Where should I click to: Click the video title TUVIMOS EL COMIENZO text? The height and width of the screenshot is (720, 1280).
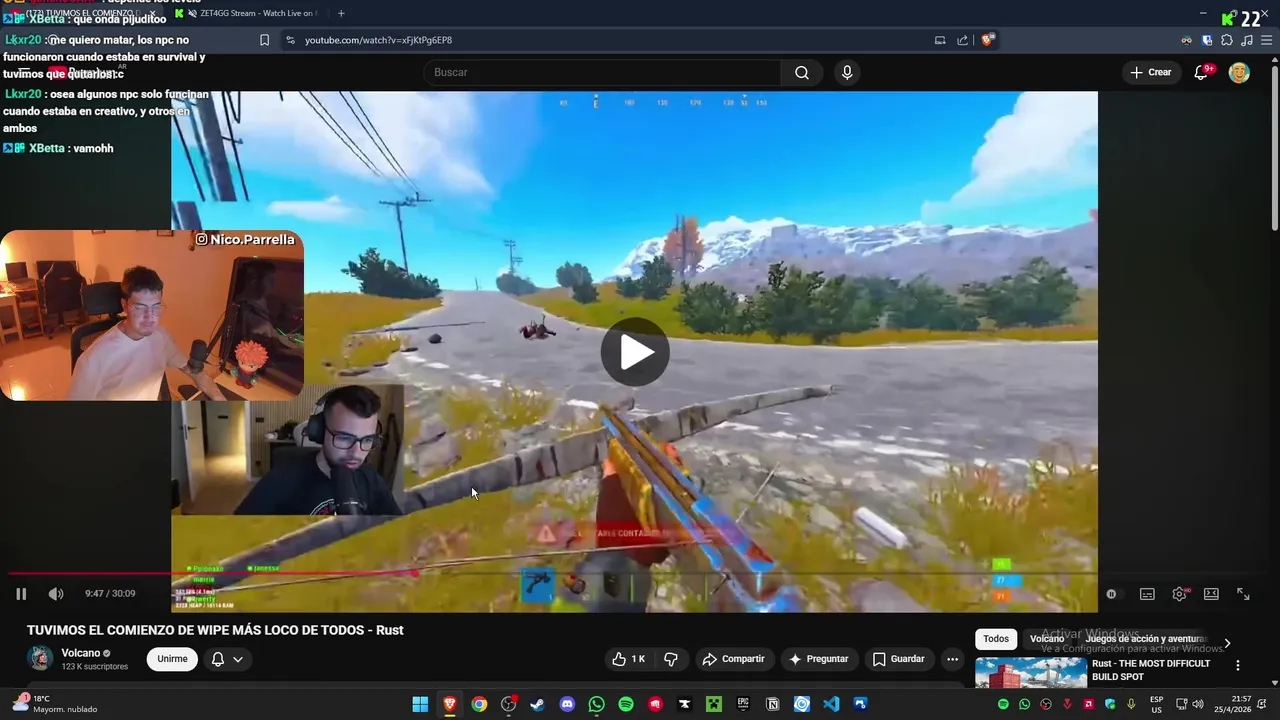215,630
